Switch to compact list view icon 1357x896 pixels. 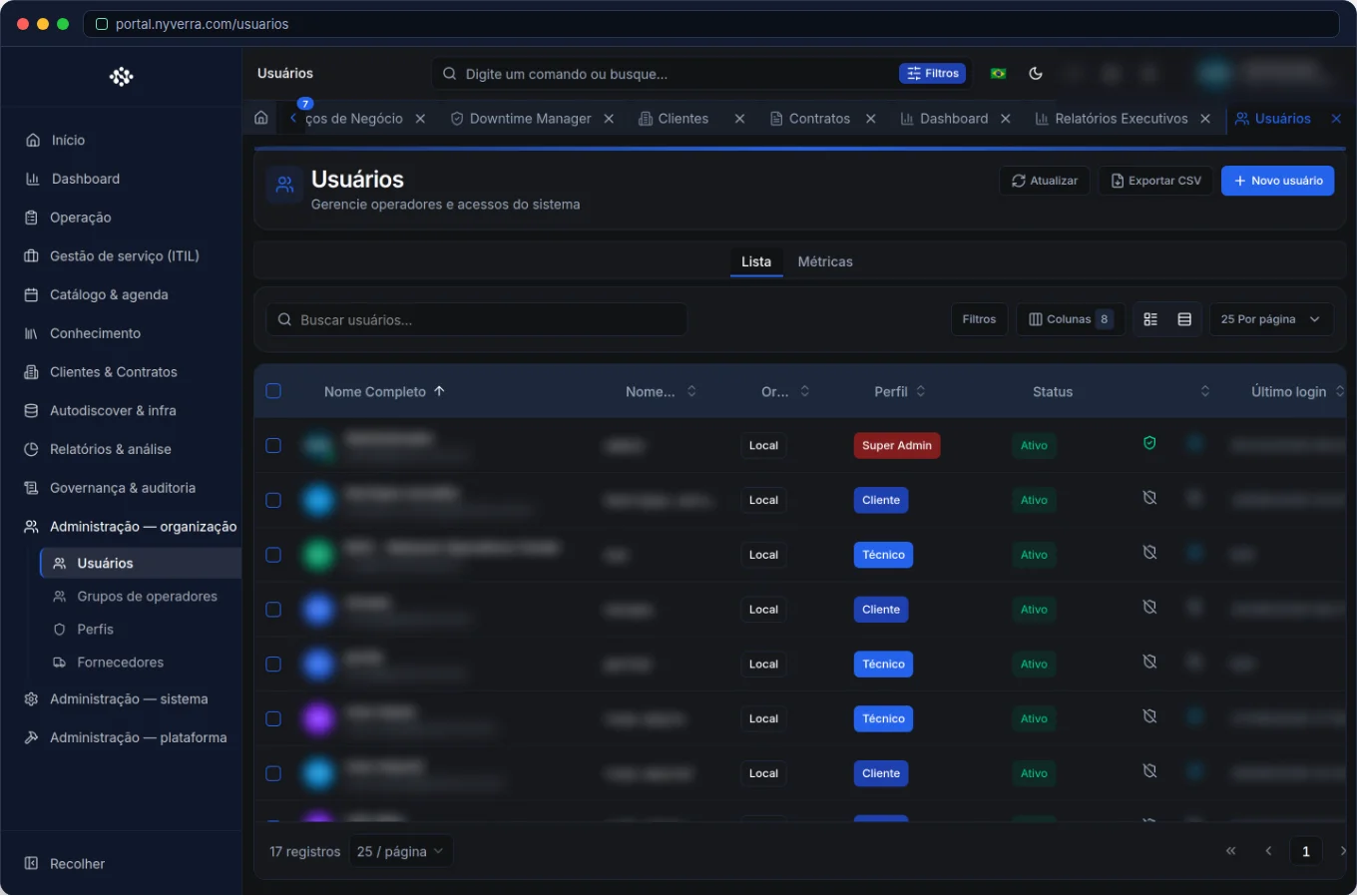[x=1184, y=319]
